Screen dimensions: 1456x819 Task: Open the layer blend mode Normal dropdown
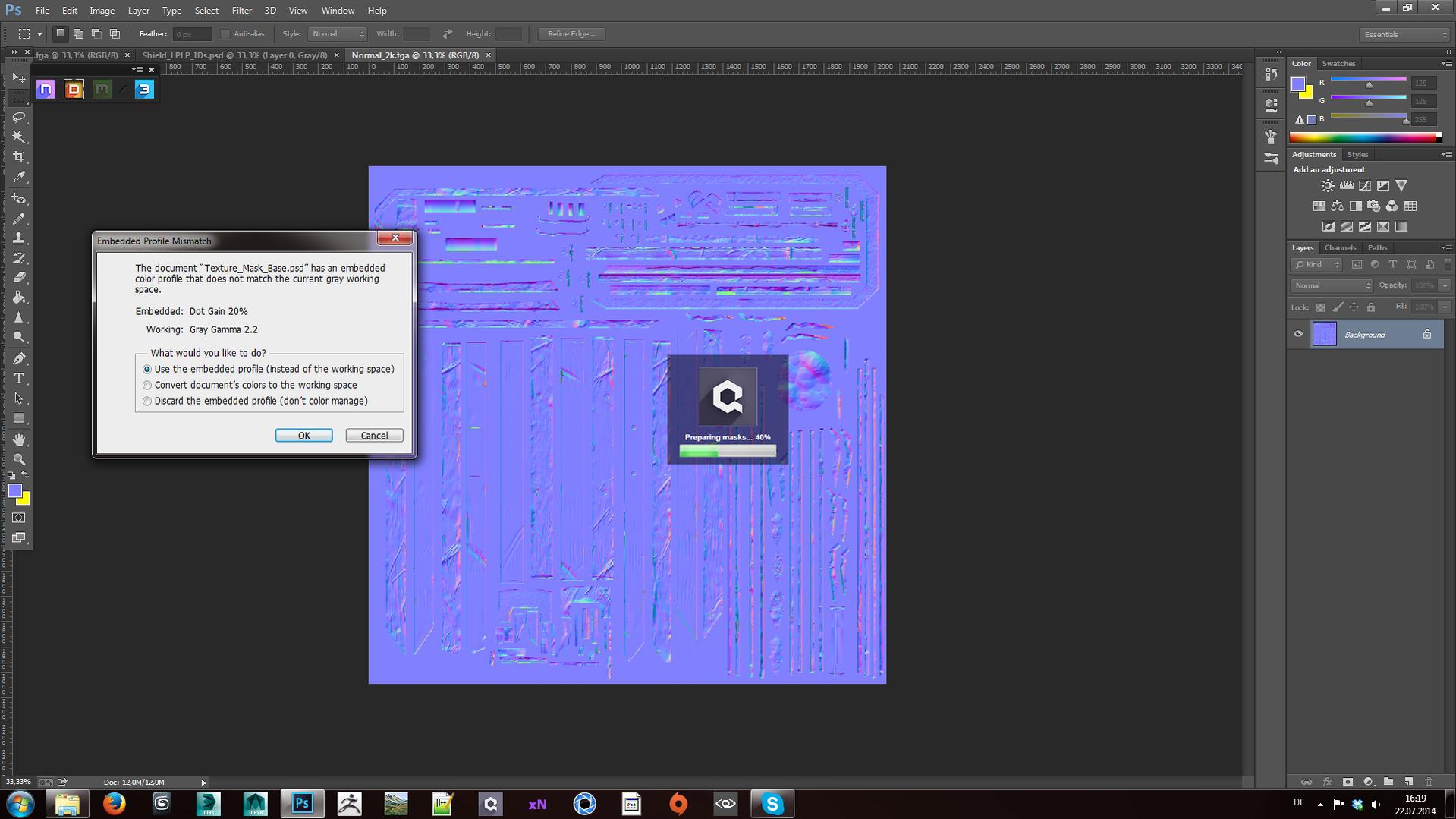(1332, 286)
